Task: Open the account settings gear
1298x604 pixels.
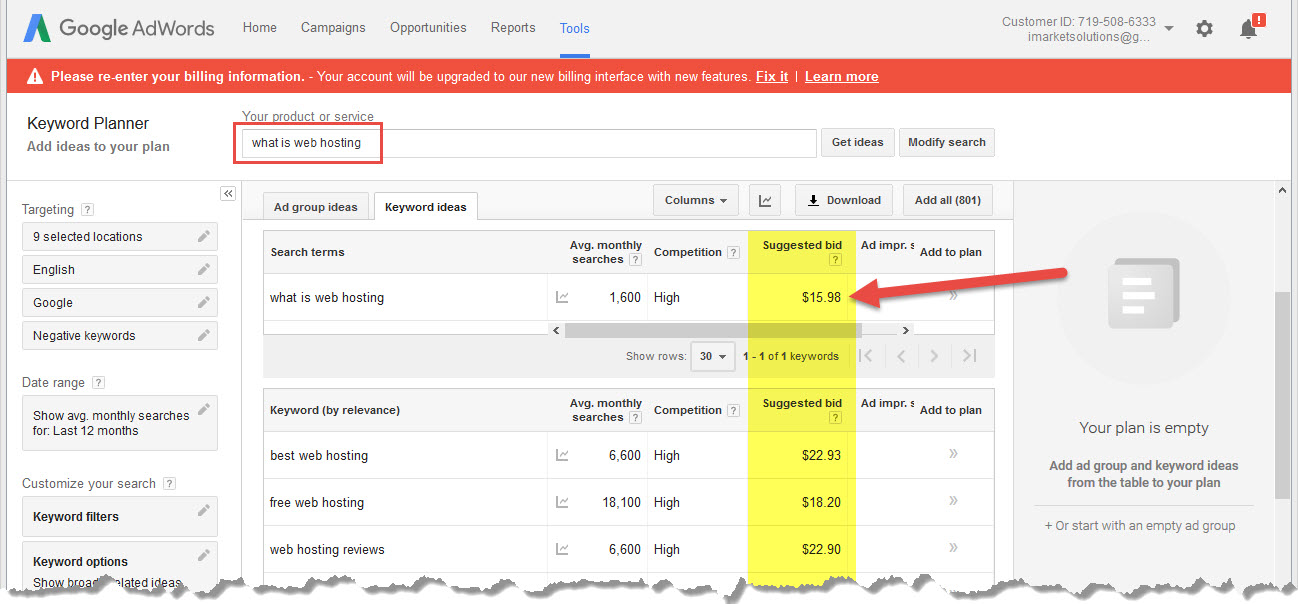Action: [1204, 28]
